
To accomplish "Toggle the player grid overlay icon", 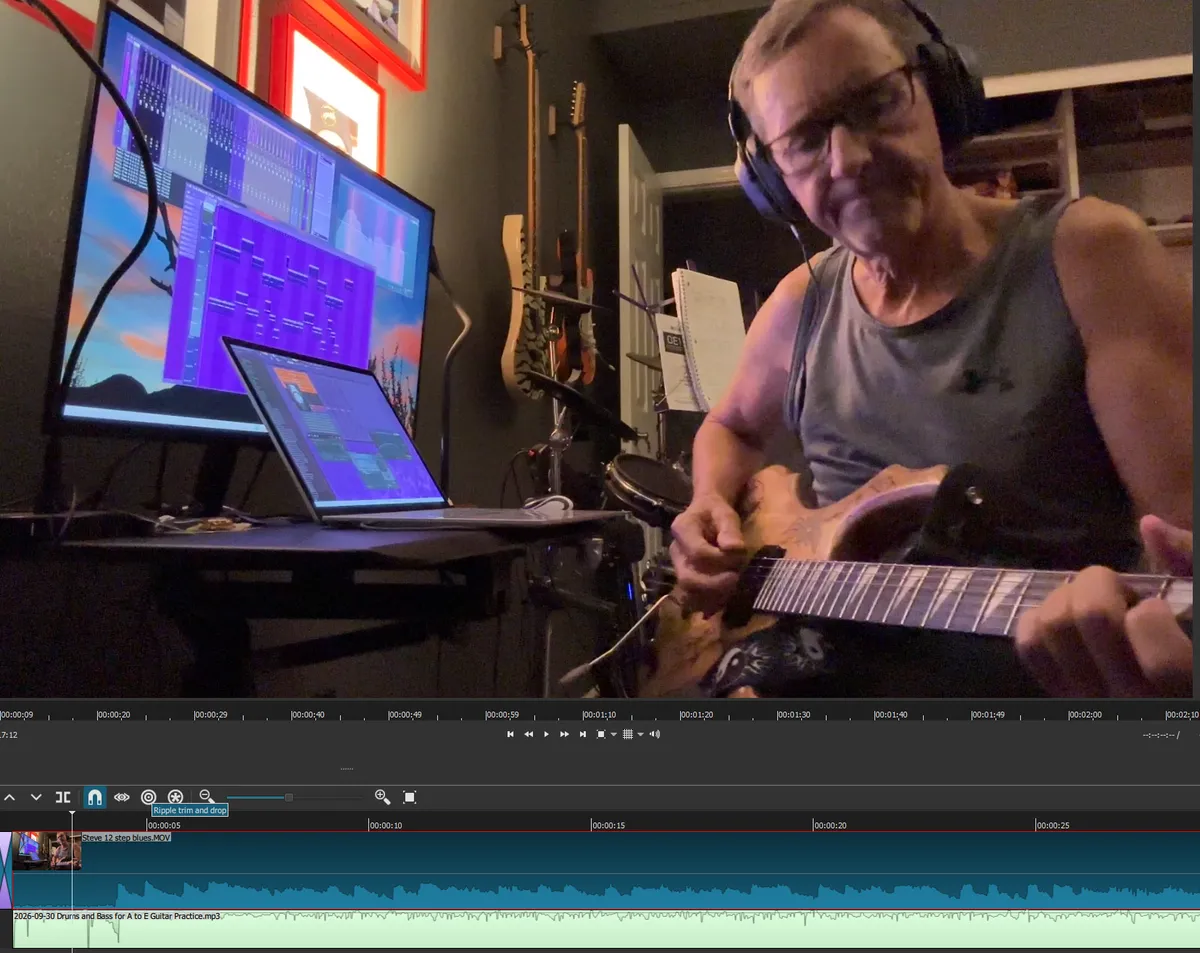I will click(x=627, y=734).
